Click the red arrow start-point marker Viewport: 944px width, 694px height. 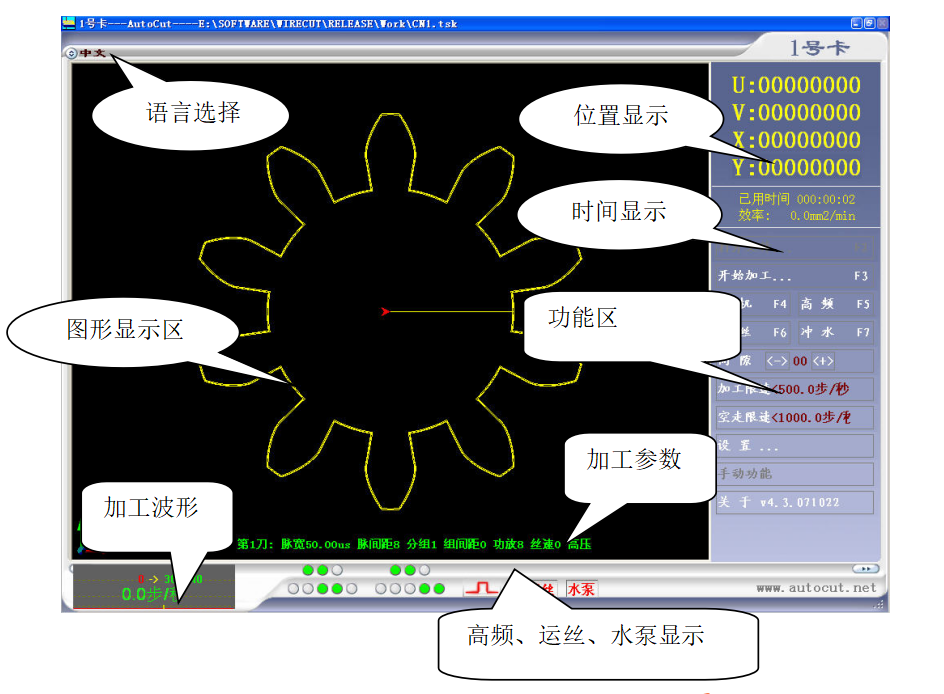(x=384, y=312)
